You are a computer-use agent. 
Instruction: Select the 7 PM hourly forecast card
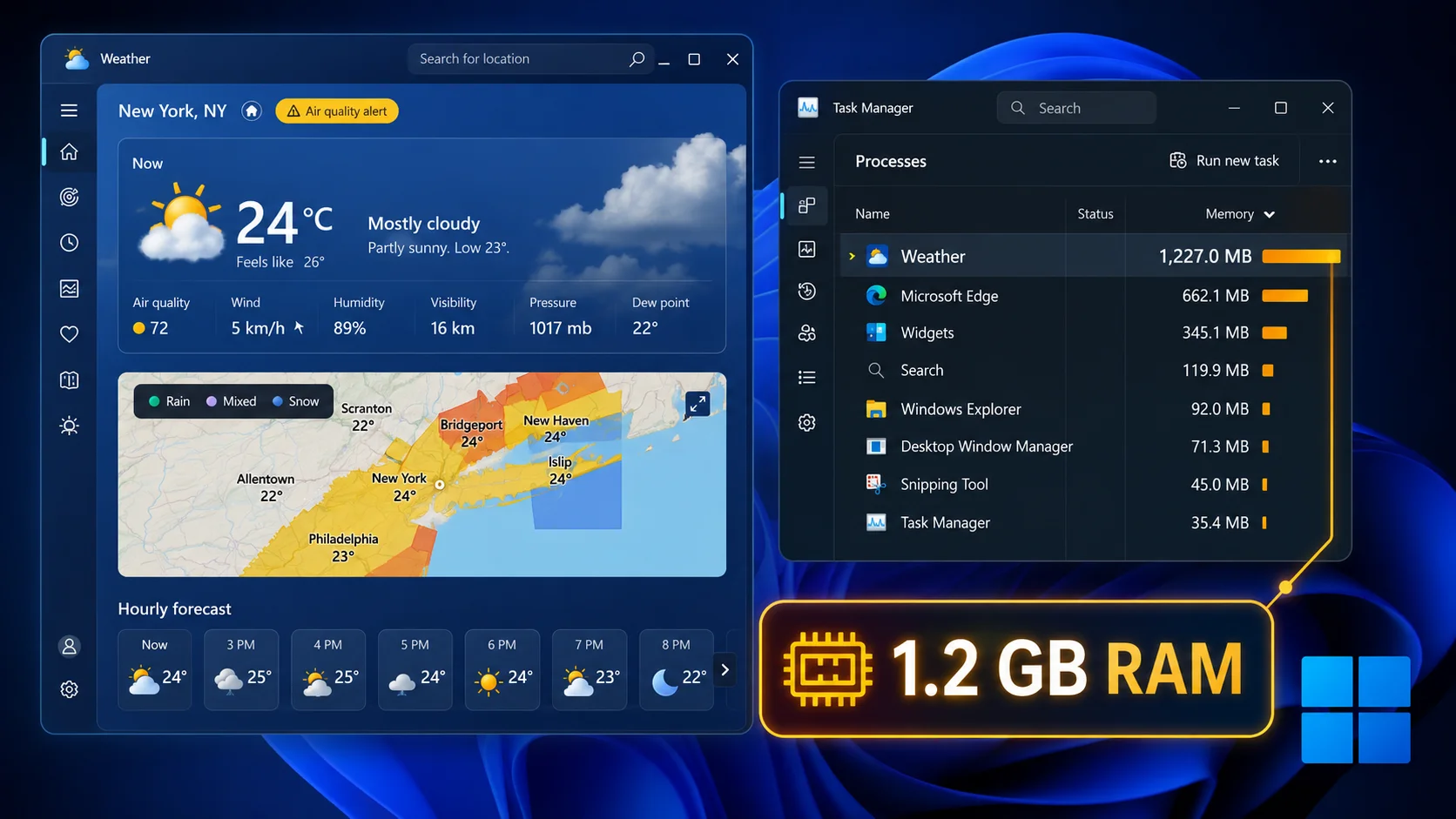pyautogui.click(x=590, y=669)
